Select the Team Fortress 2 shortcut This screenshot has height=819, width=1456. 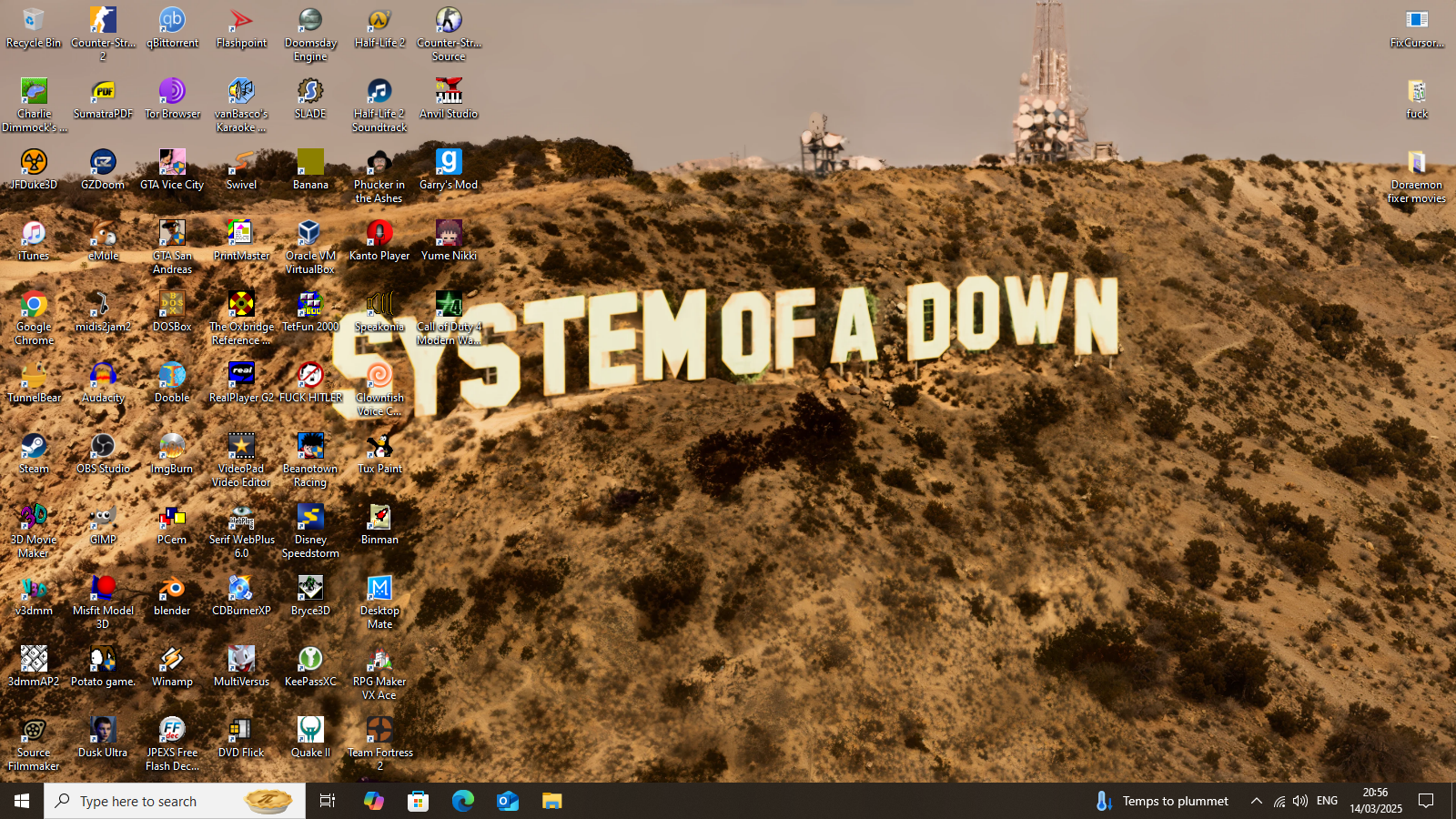coord(379,744)
